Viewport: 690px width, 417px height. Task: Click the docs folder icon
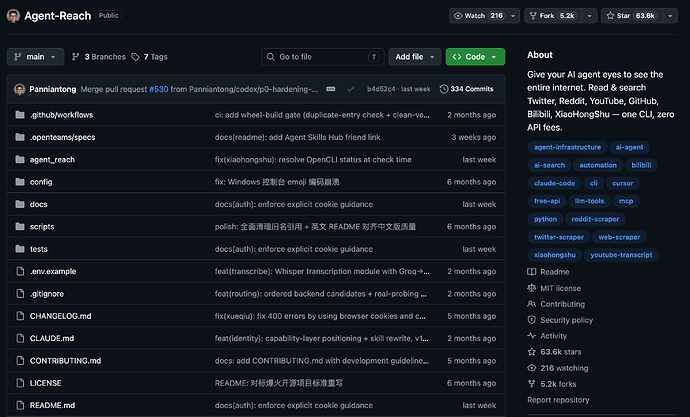(20, 204)
